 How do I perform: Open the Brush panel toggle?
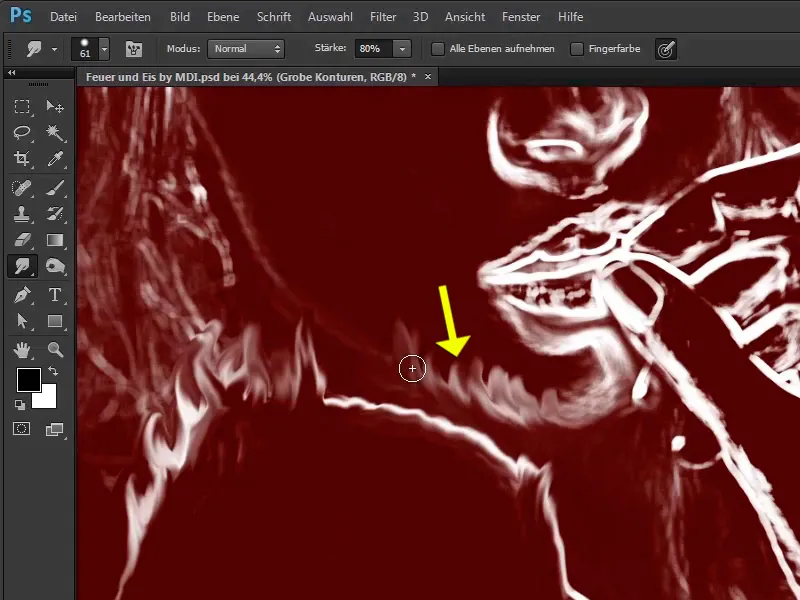pyautogui.click(x=134, y=49)
